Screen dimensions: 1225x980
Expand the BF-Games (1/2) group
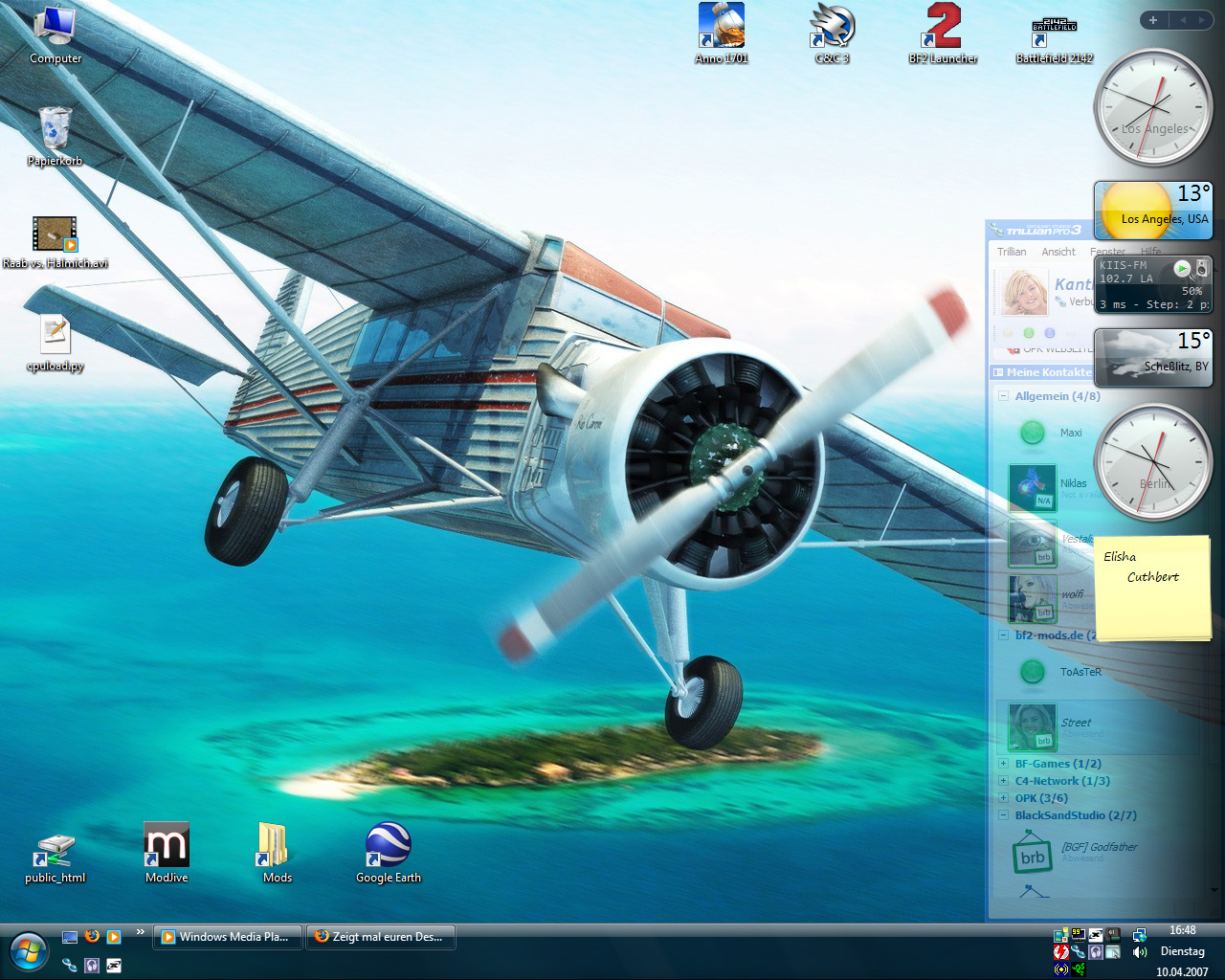(x=1003, y=764)
